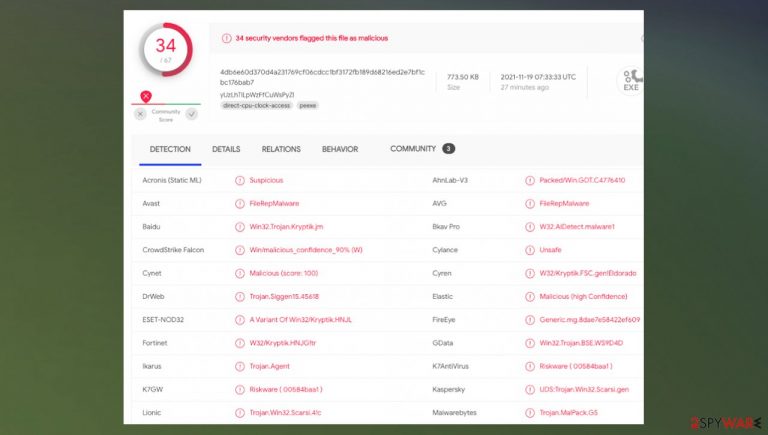The height and width of the screenshot is (435, 768).
Task: Click Malicious (high Confidence) Elastic result
Action: (x=583, y=296)
